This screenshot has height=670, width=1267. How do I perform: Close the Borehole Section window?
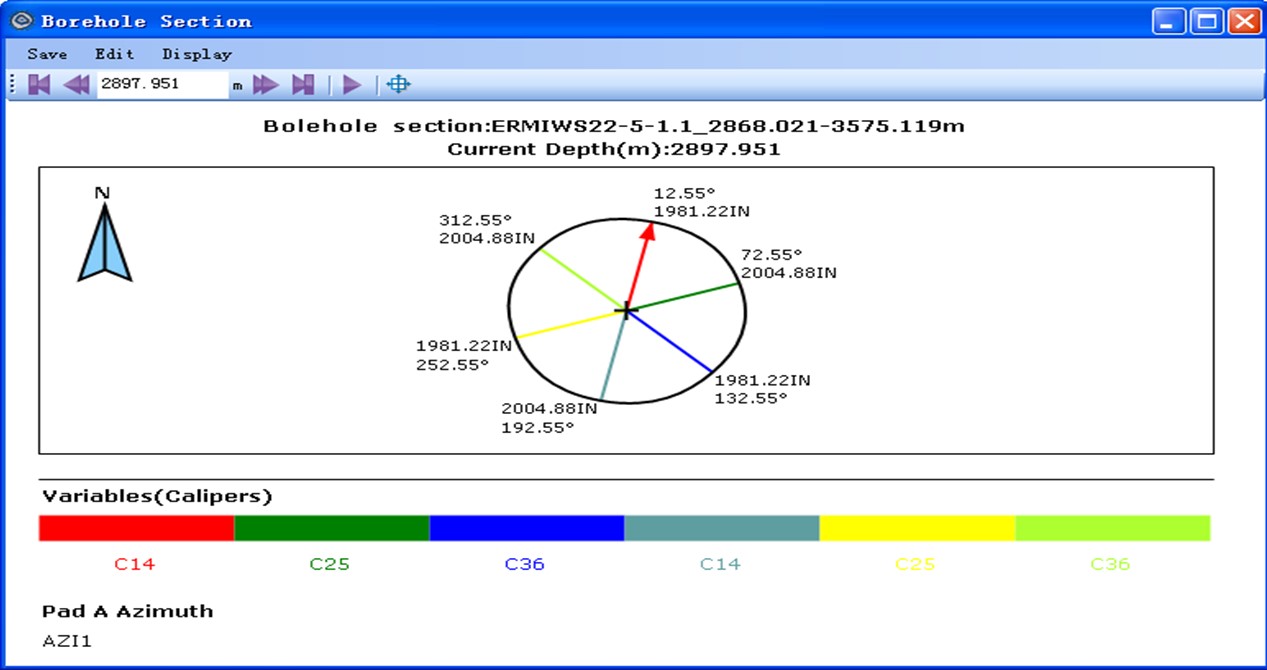pos(1244,21)
